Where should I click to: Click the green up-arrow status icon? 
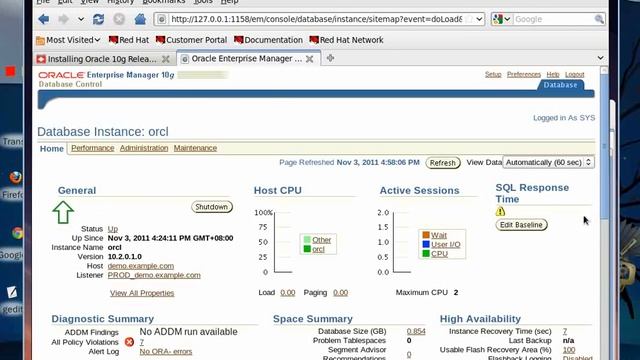(x=63, y=212)
